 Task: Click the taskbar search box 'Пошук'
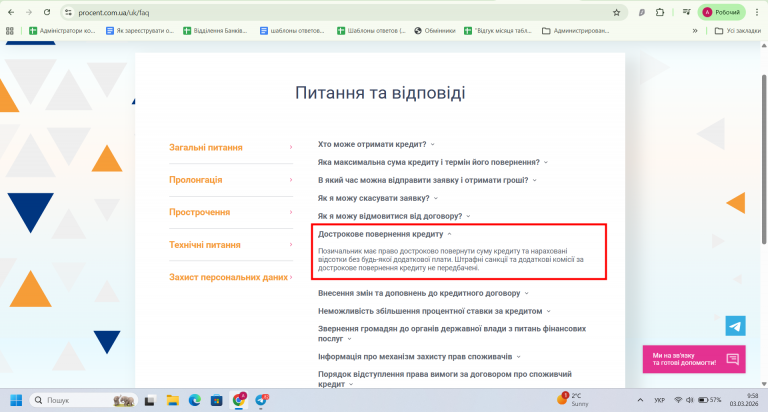[83, 400]
